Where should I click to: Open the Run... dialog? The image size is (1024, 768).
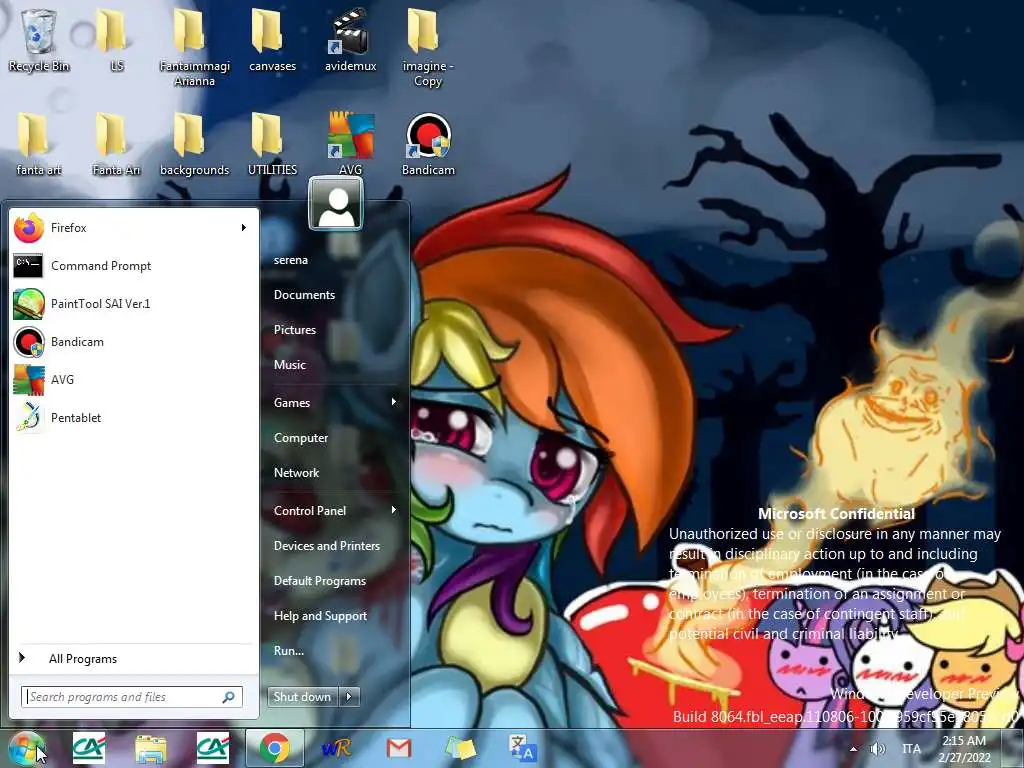coord(289,651)
